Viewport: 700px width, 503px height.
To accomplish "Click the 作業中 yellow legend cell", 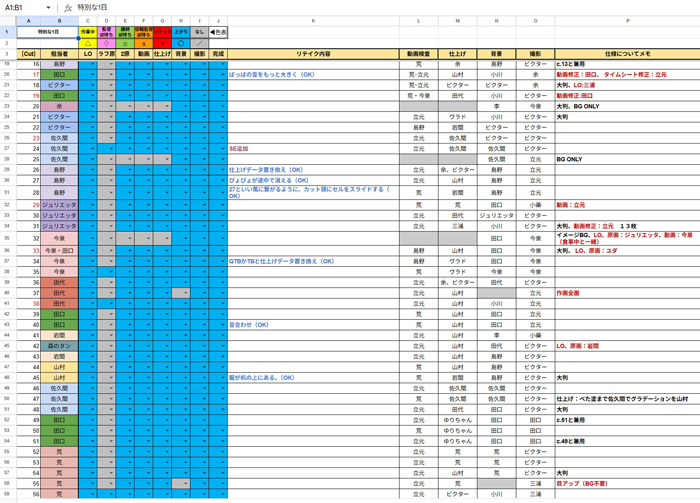I will click(x=88, y=32).
